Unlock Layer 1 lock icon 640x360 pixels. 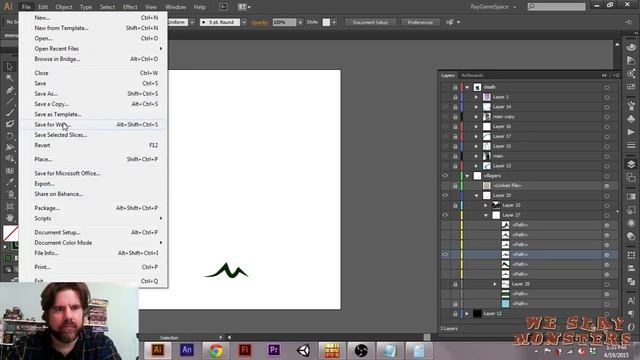pos(455,97)
